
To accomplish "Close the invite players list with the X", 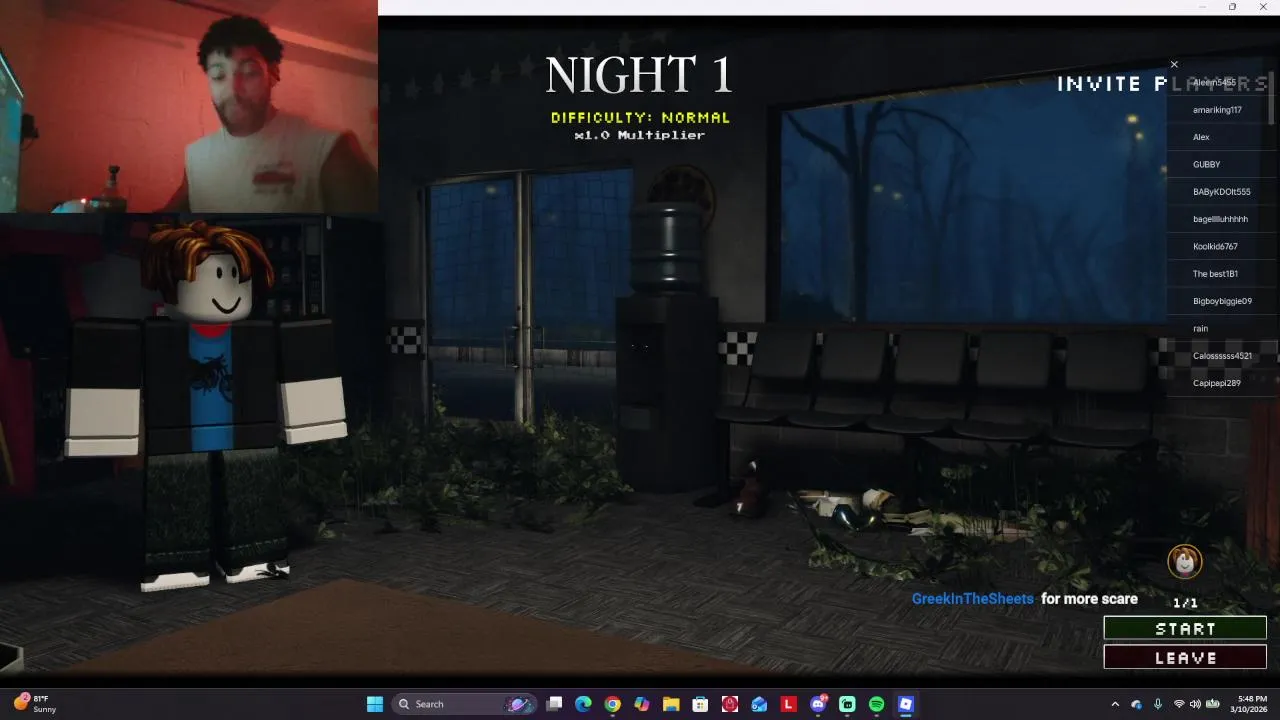I will (x=1174, y=65).
